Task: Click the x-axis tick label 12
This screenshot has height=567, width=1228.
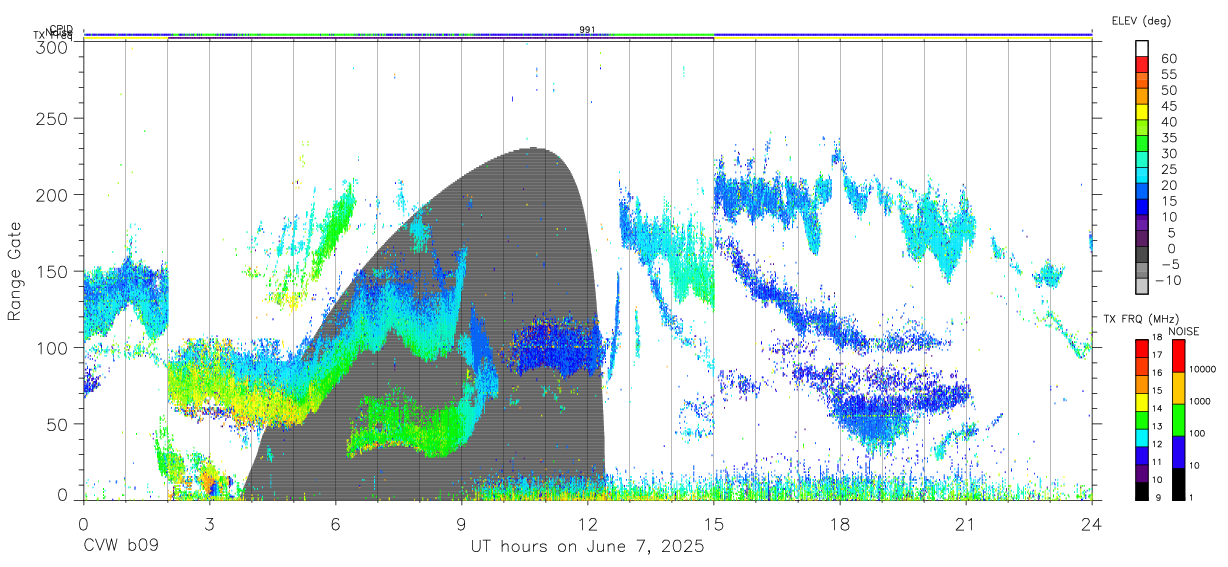Action: pyautogui.click(x=588, y=523)
